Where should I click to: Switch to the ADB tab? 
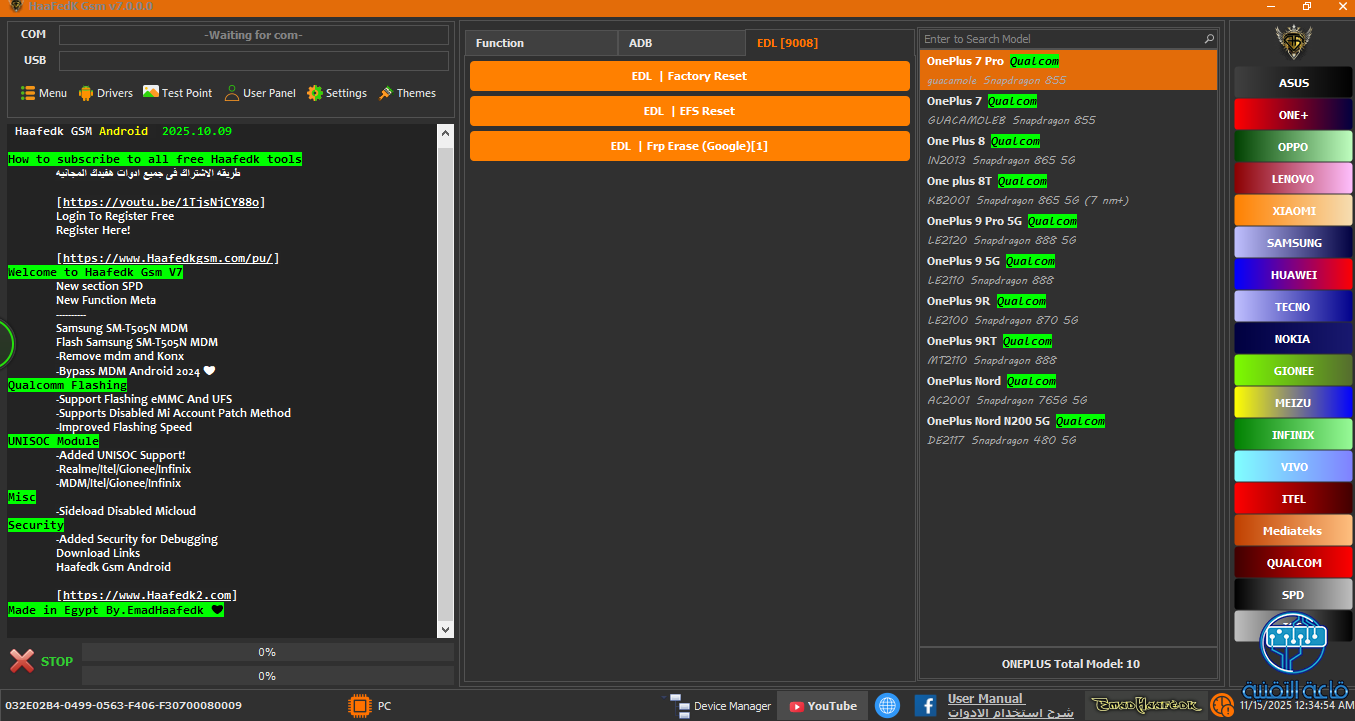click(x=641, y=43)
